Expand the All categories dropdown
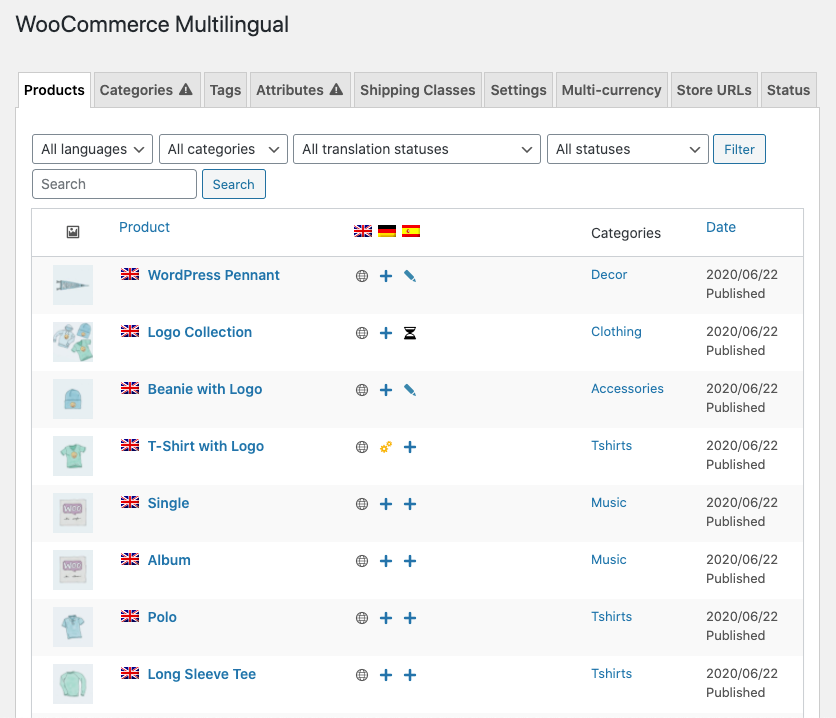The width and height of the screenshot is (836, 718). pos(223,149)
